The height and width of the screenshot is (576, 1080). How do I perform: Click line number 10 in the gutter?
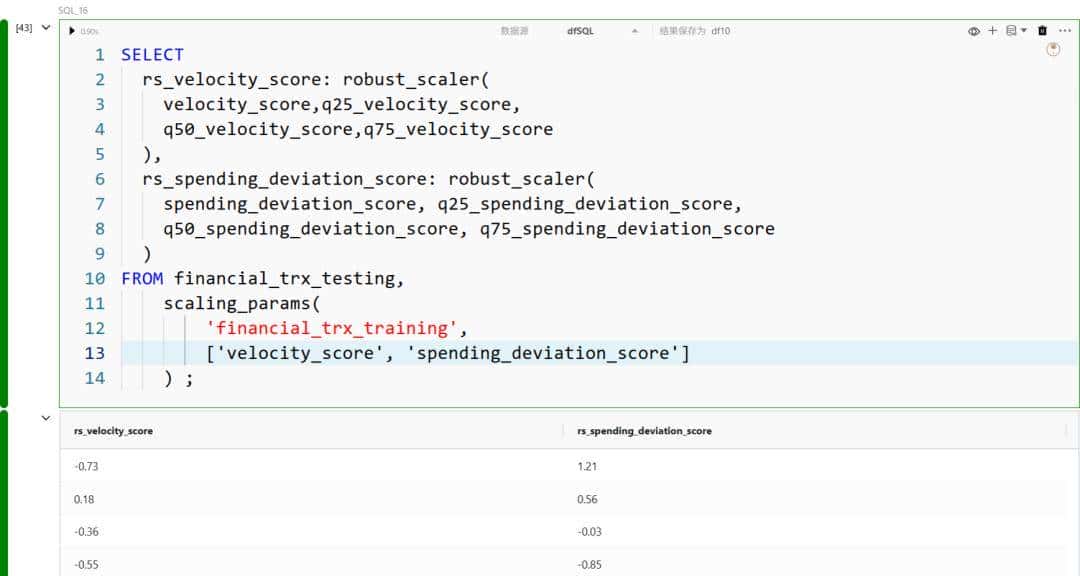[95, 278]
